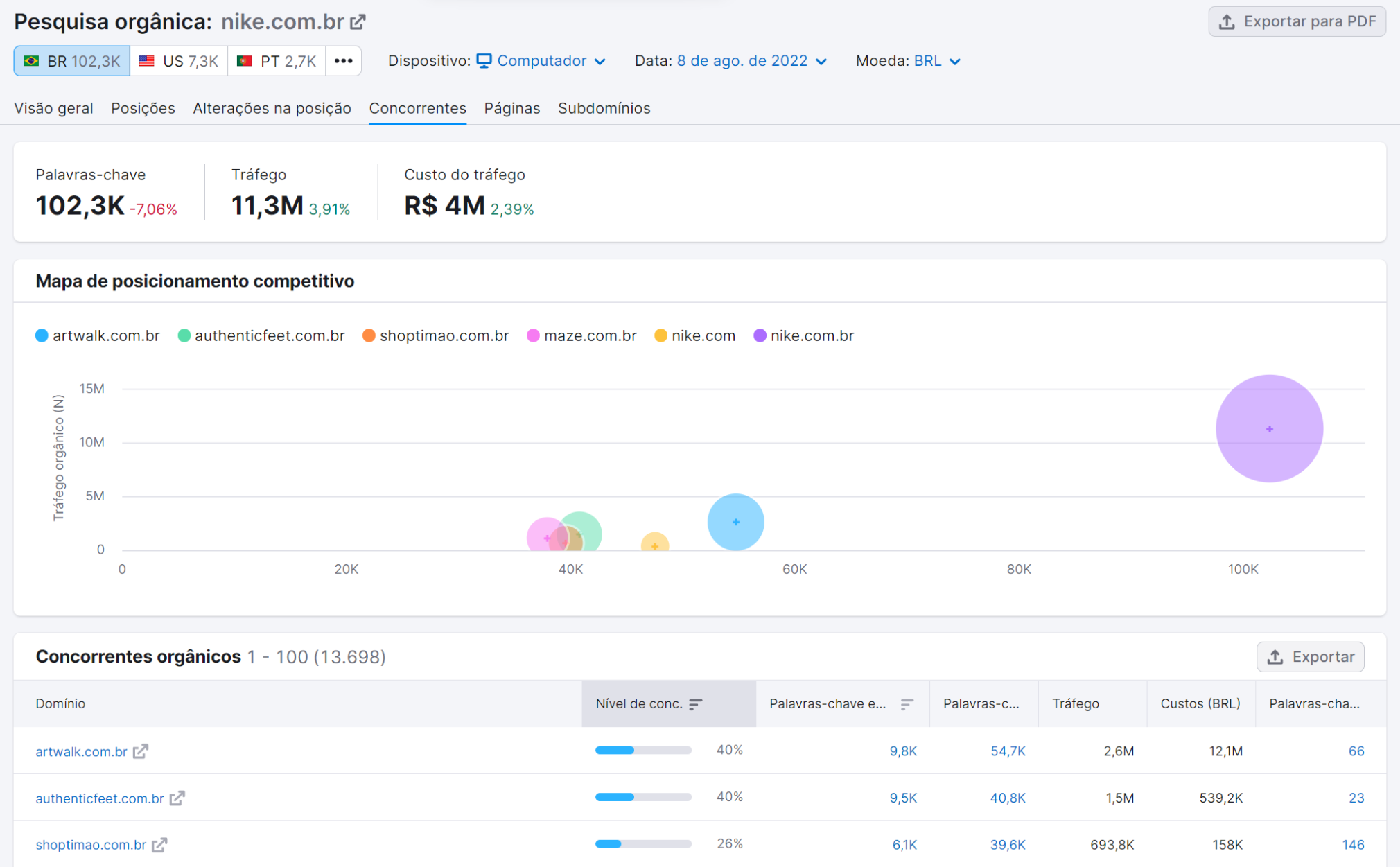Click the authenticfeet 40% competition bar
Screen dimensions: 1400x867
[x=643, y=797]
